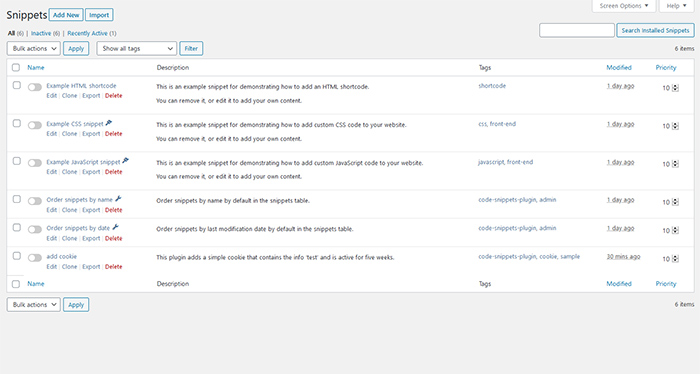
Task: Open the add cookie snippet title
Action: pyautogui.click(x=62, y=257)
